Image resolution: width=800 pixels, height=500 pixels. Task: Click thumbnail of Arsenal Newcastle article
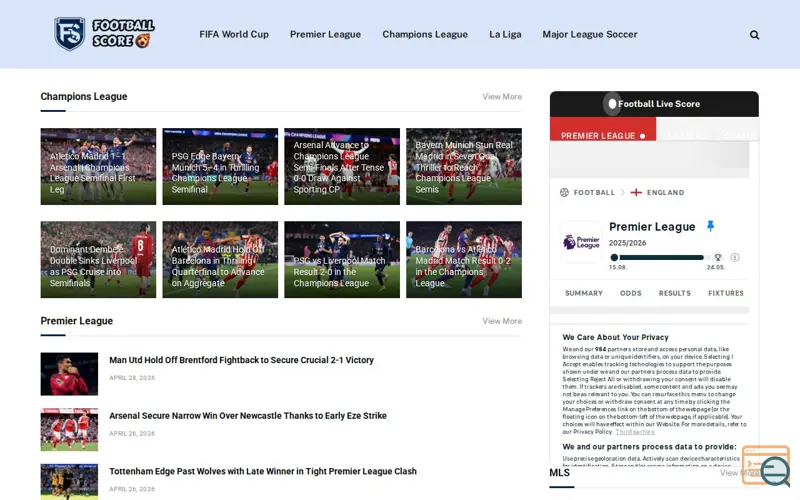click(69, 430)
